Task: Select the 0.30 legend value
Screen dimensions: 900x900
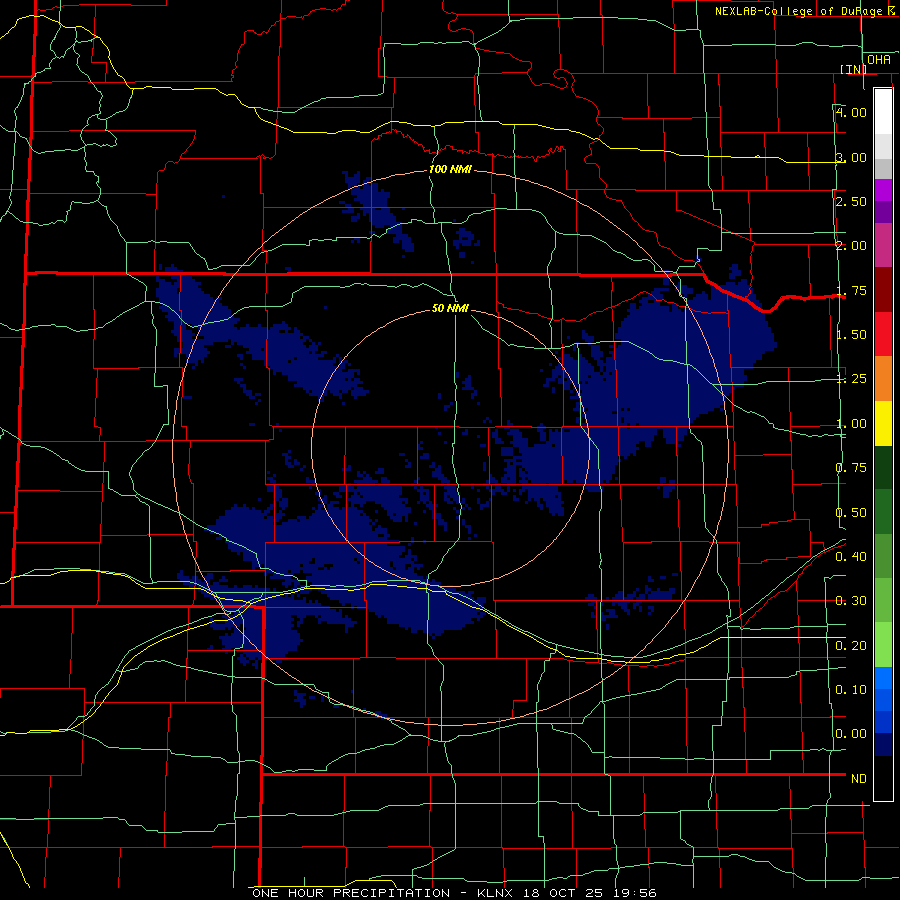Action: 851,601
